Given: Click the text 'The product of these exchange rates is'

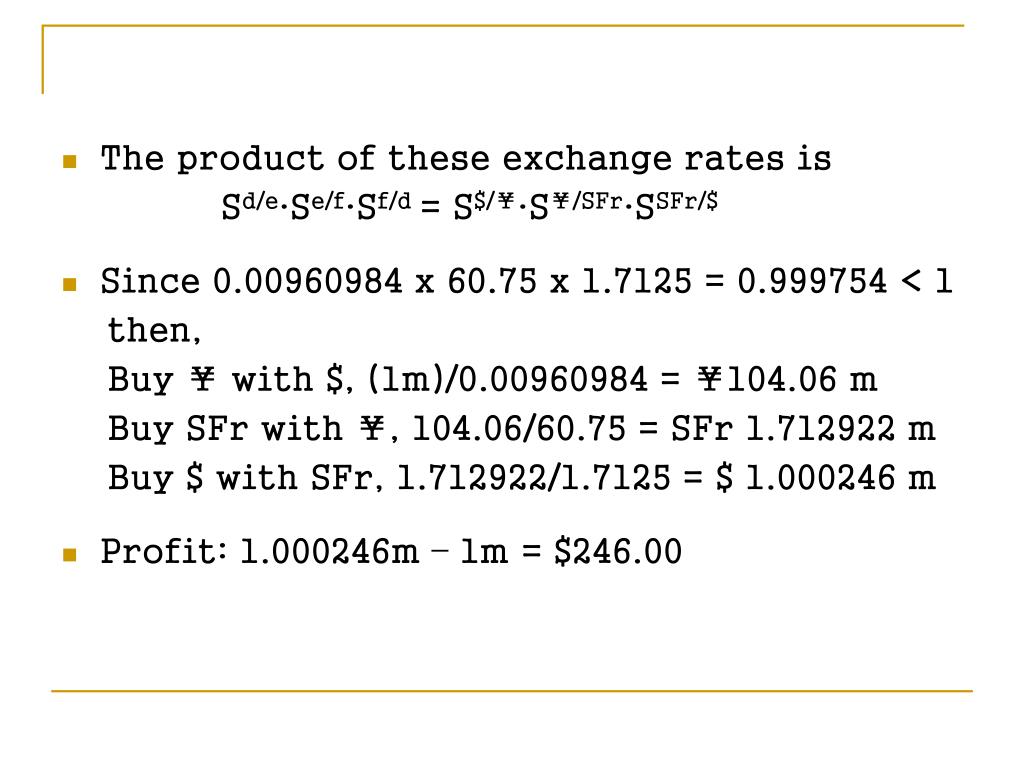Looking at the screenshot, I should coord(466,159).
